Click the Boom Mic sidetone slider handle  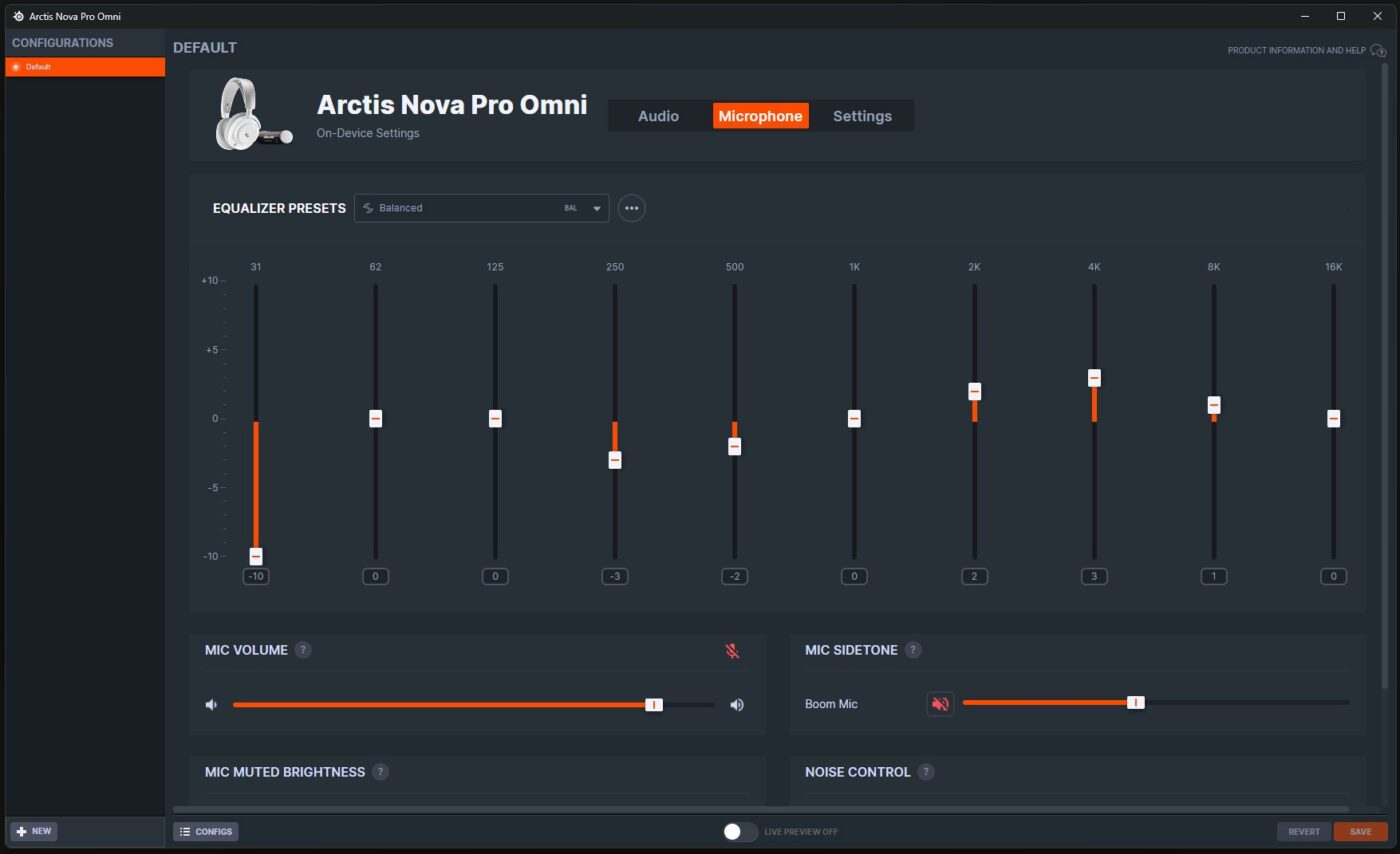(1135, 703)
